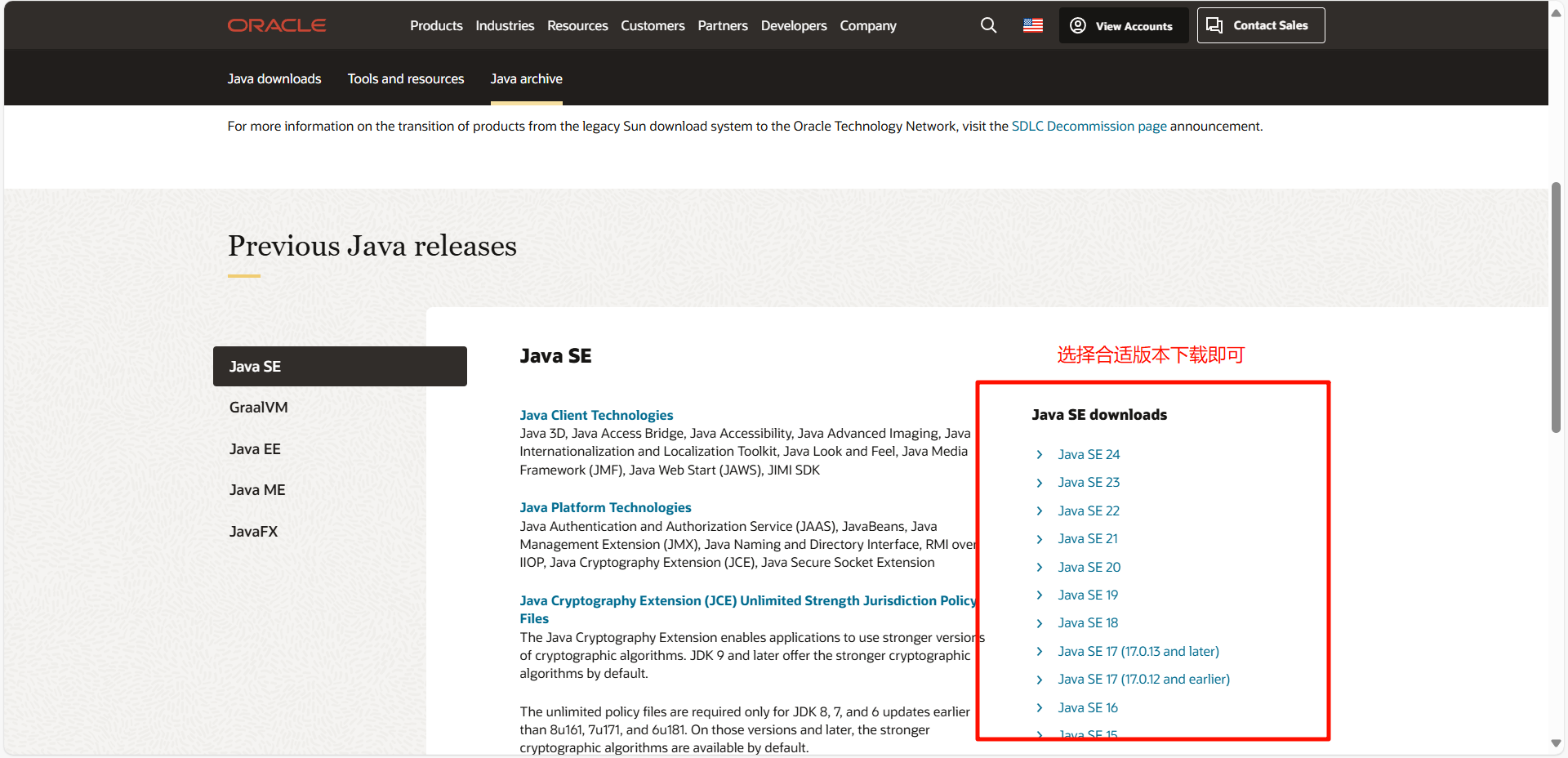Open the Java SE 24 link
1568x758 pixels.
pos(1089,454)
